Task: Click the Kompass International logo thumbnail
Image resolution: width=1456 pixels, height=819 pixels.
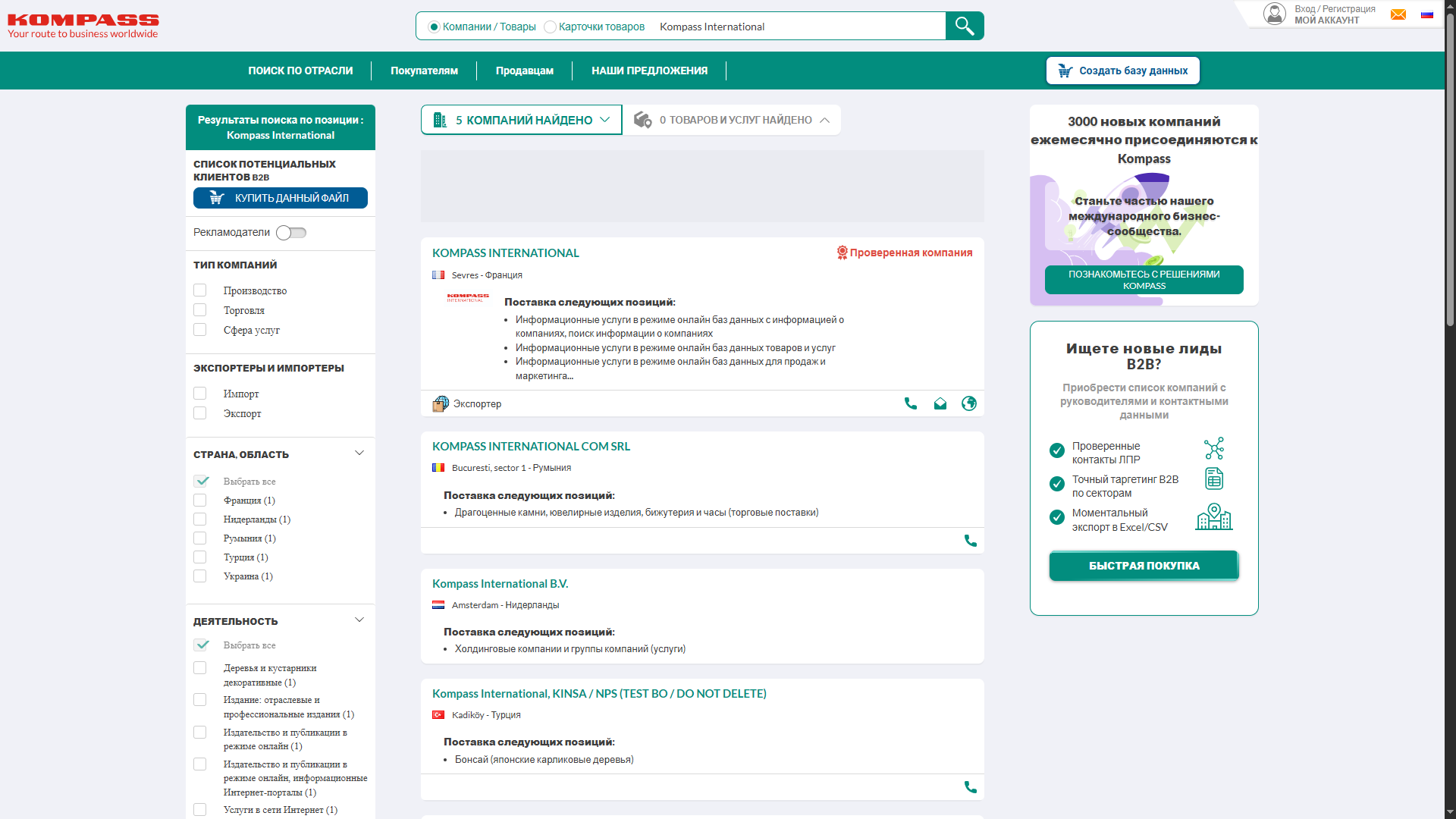Action: click(468, 298)
